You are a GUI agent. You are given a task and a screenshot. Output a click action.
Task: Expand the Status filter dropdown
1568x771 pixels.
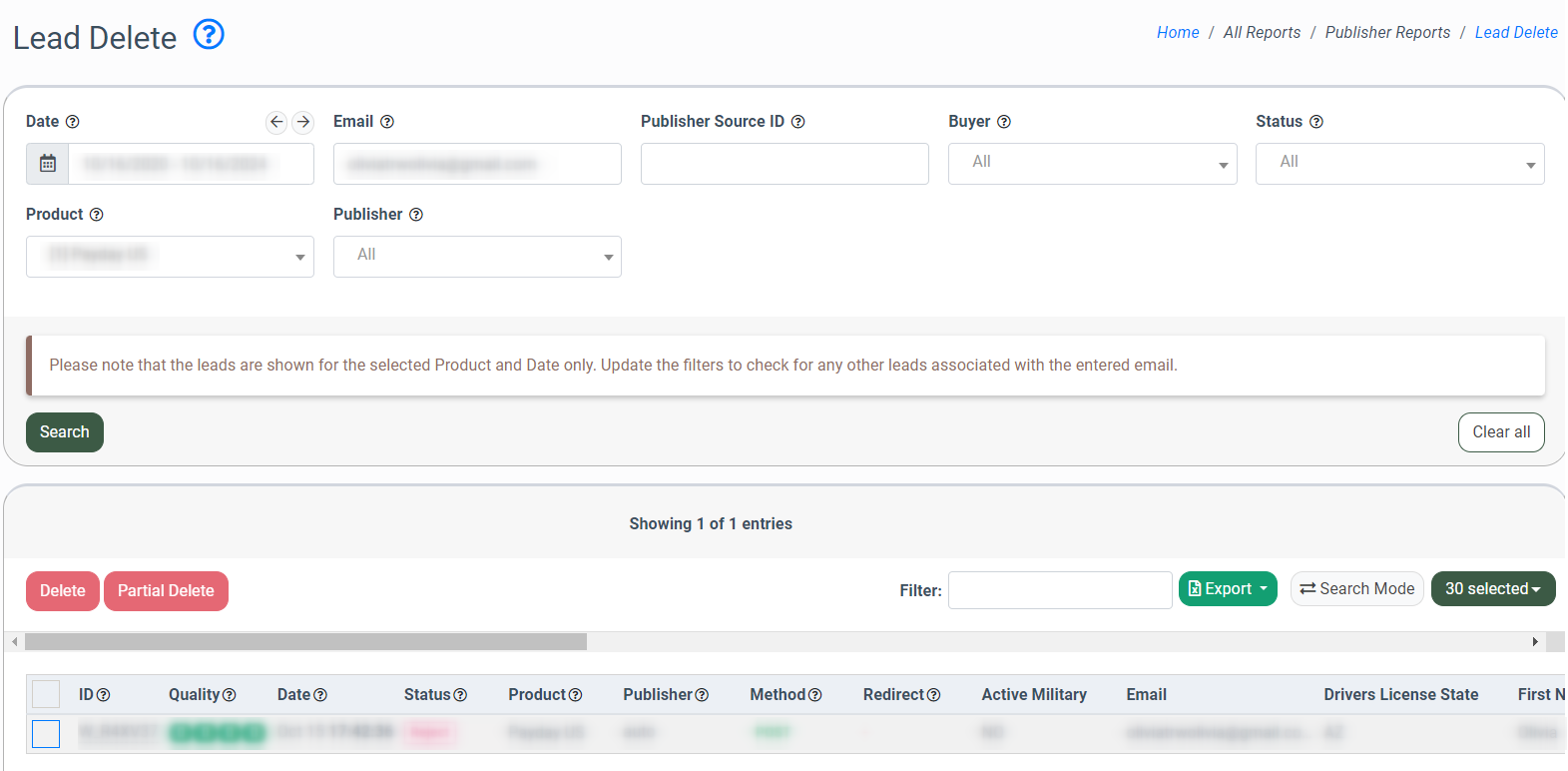pyautogui.click(x=1399, y=164)
